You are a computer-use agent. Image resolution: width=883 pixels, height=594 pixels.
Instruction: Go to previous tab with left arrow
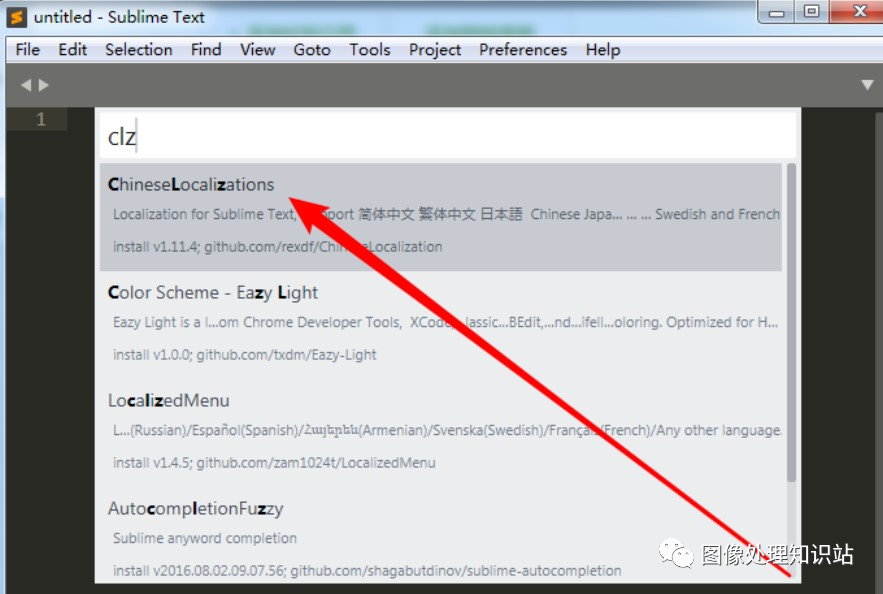pyautogui.click(x=26, y=85)
